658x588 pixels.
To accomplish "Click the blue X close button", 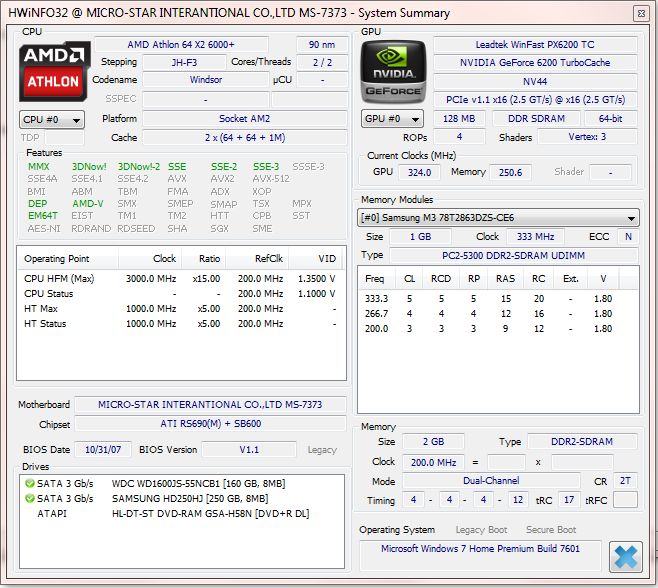I will click(626, 557).
